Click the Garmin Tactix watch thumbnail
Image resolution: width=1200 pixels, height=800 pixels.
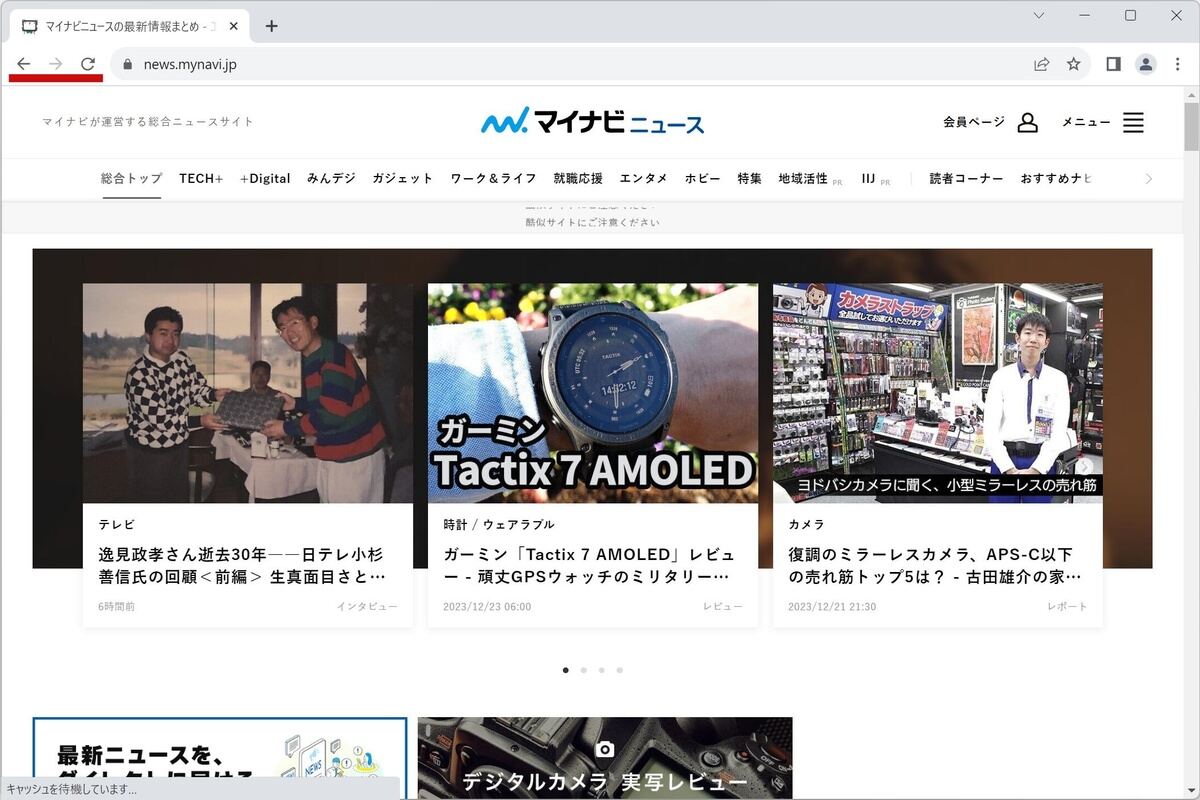point(593,393)
